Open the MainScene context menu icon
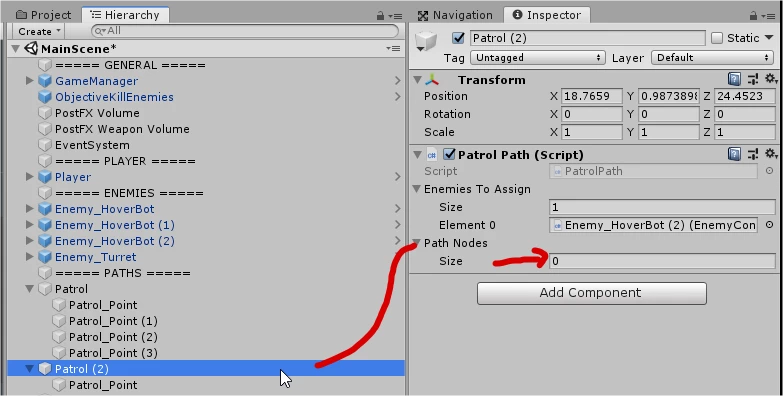Viewport: 783px width, 396px height. coord(393,48)
